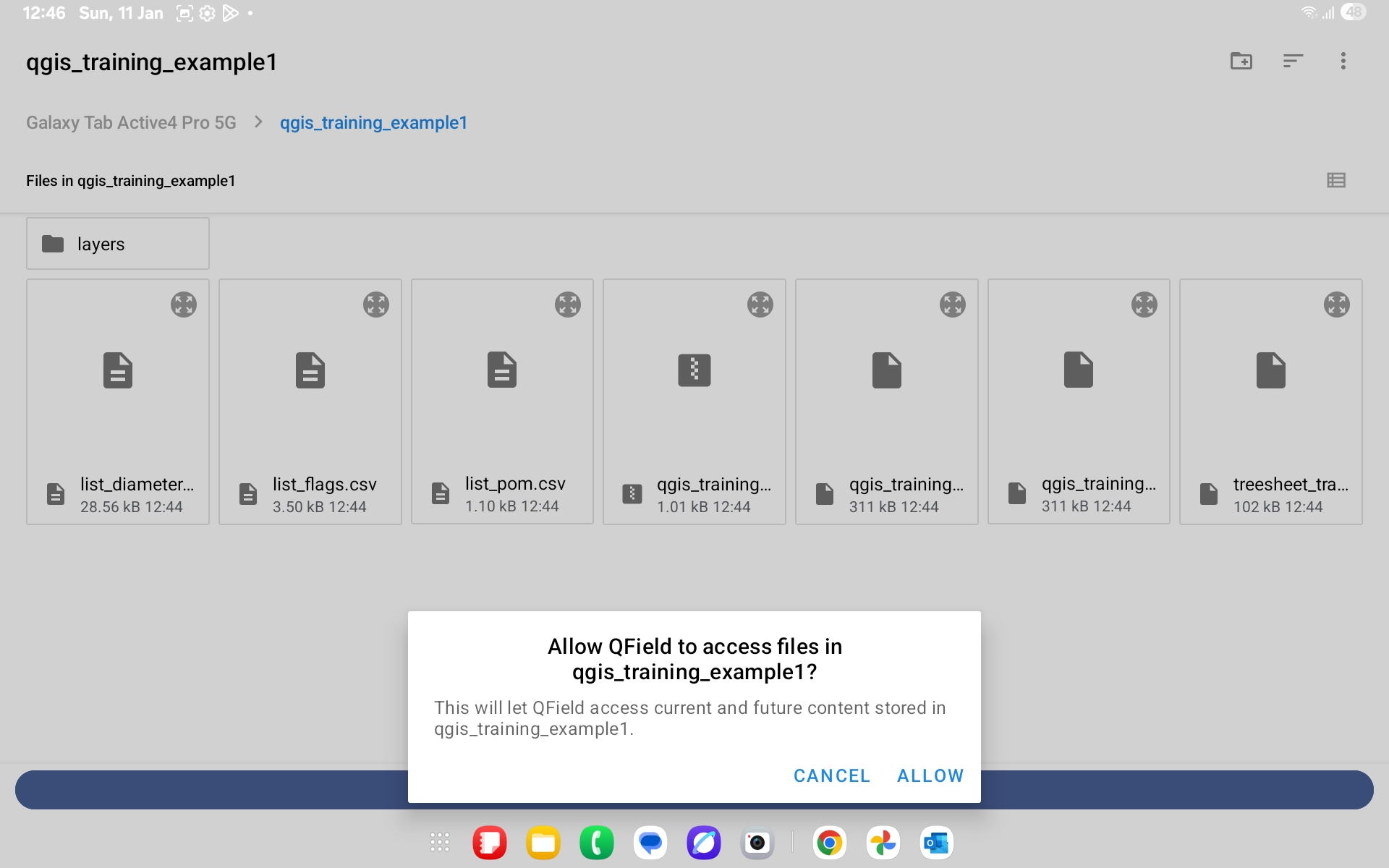Select the 1.01 kB qgis_training zip file
This screenshot has height=868, width=1389.
(694, 401)
